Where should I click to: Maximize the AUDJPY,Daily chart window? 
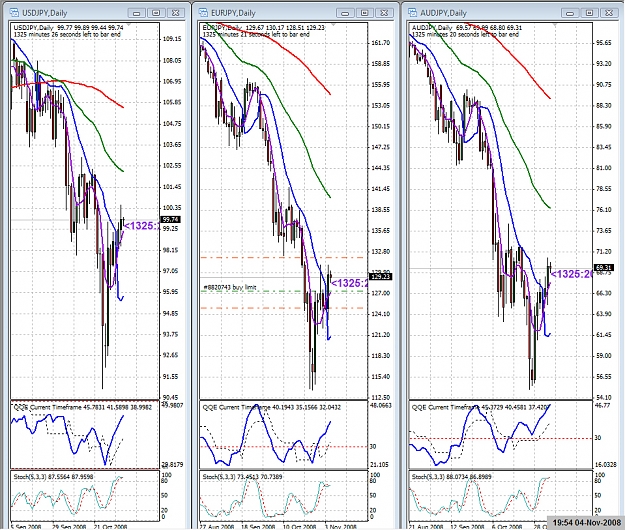[x=590, y=13]
